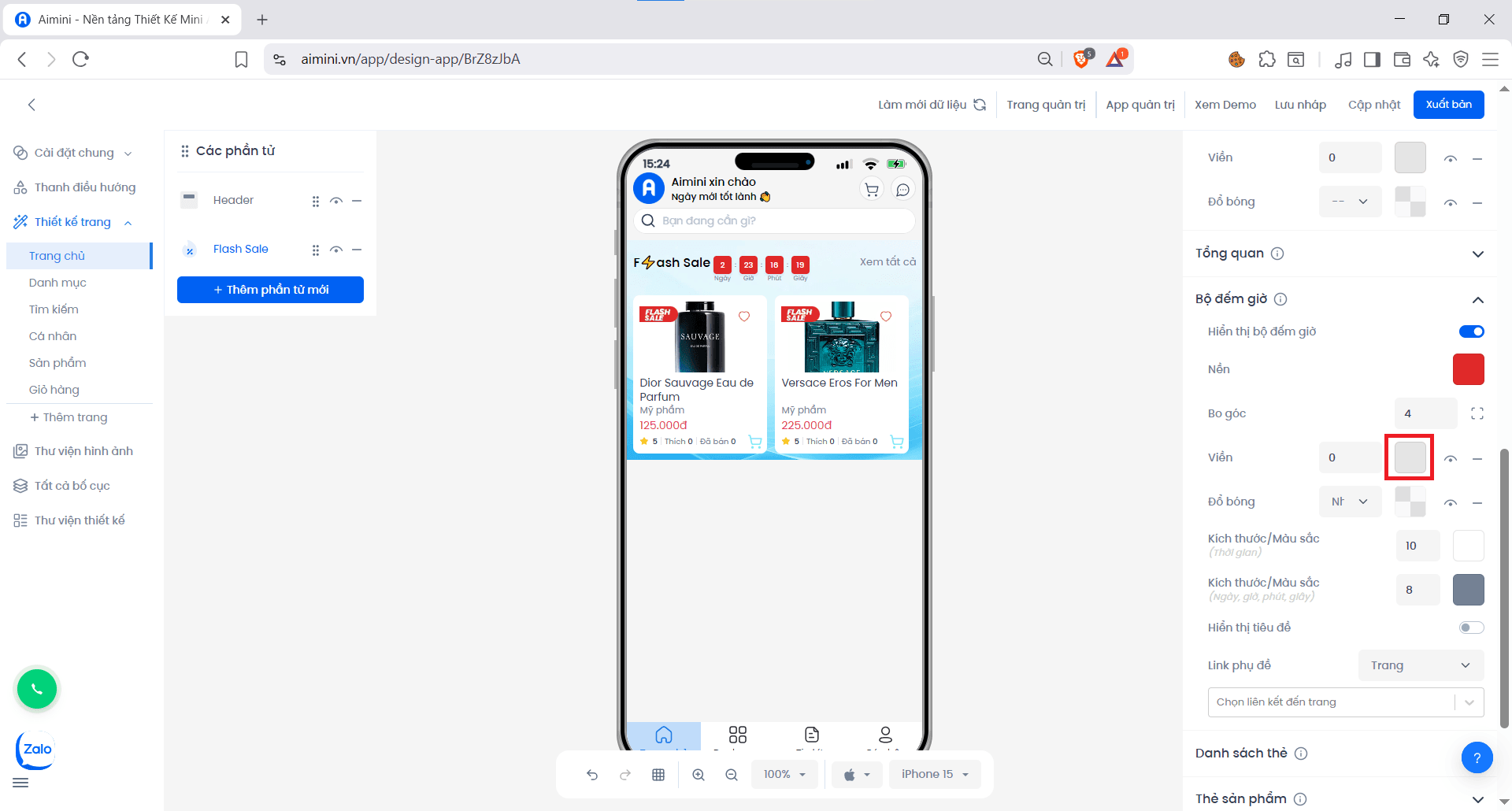Open Thư viện hình ảnh in sidebar
The width and height of the screenshot is (1512, 811).
tap(83, 451)
